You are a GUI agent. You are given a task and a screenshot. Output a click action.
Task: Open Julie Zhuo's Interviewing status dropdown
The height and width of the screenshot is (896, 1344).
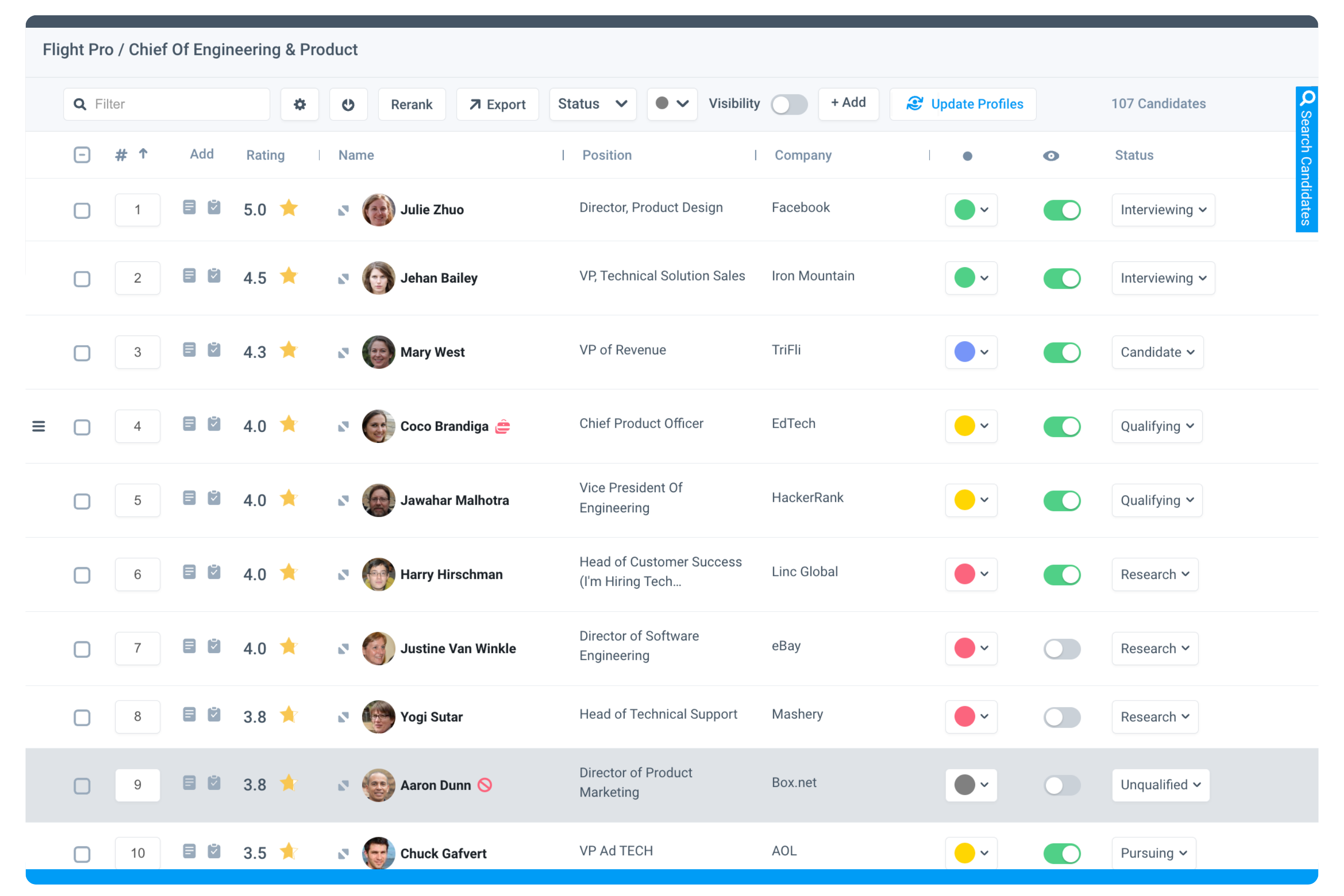(x=1163, y=210)
